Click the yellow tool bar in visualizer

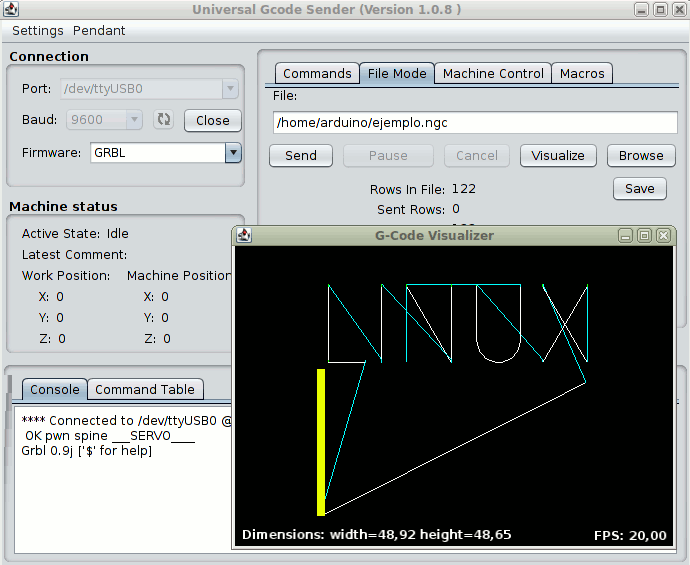coord(321,442)
